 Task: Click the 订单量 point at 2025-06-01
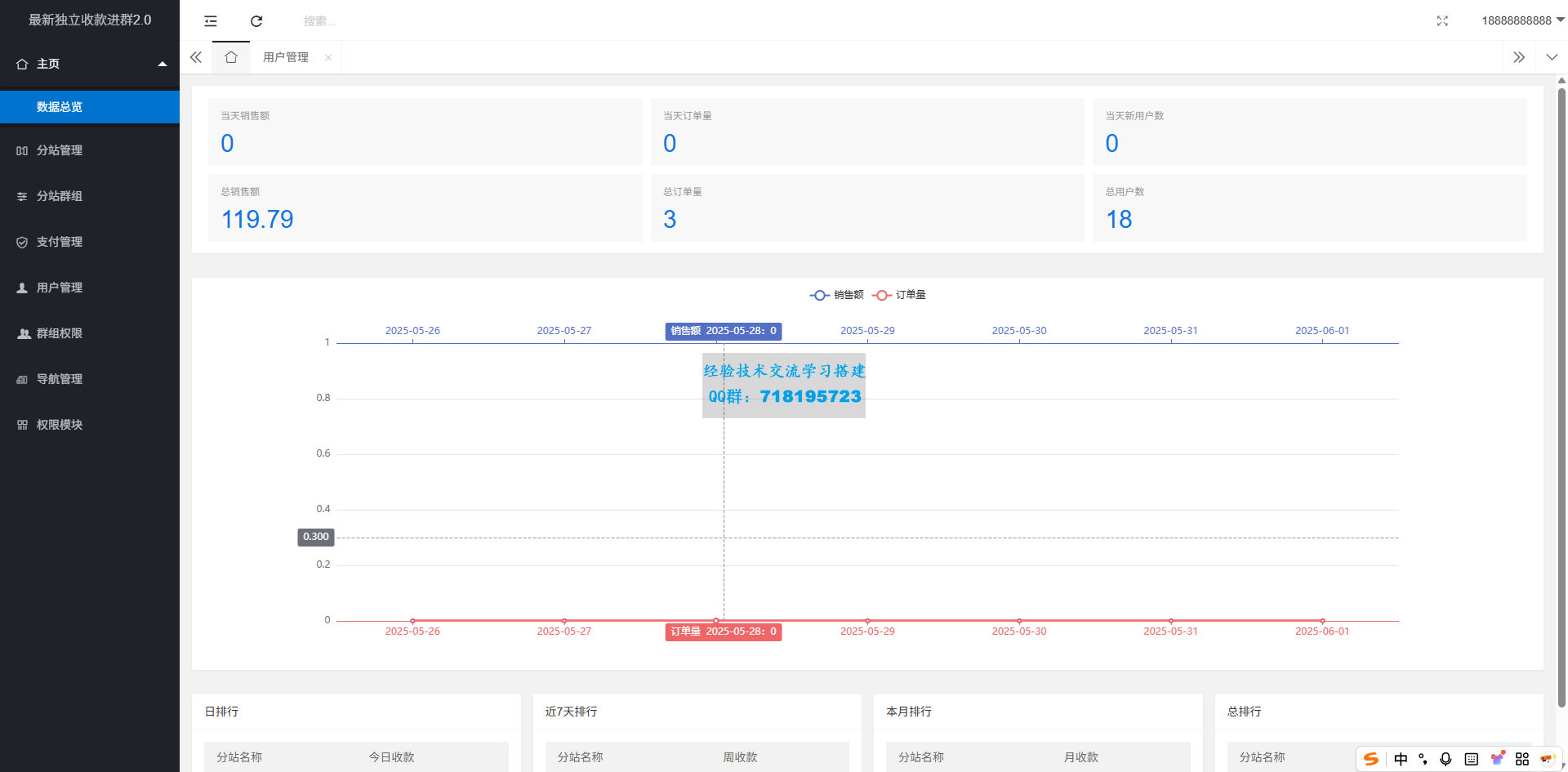[1322, 621]
